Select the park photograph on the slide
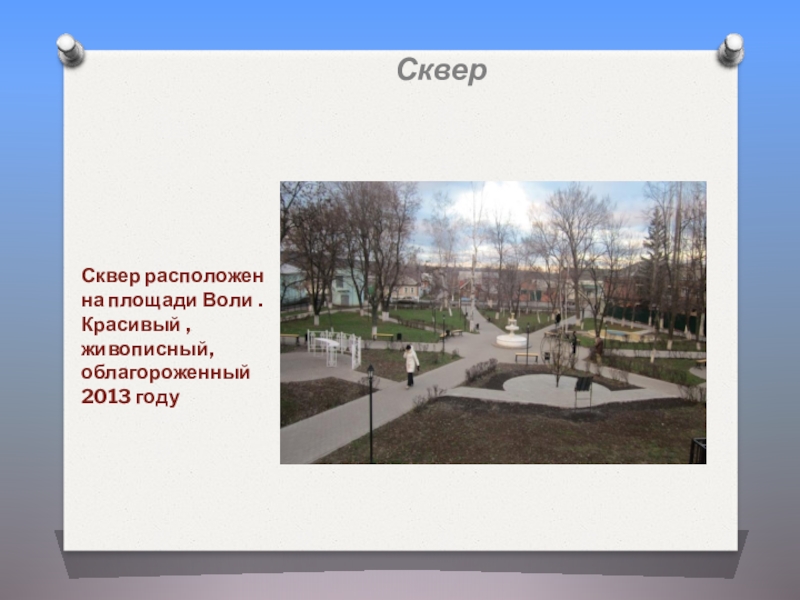Viewport: 800px width, 600px height. (x=493, y=322)
